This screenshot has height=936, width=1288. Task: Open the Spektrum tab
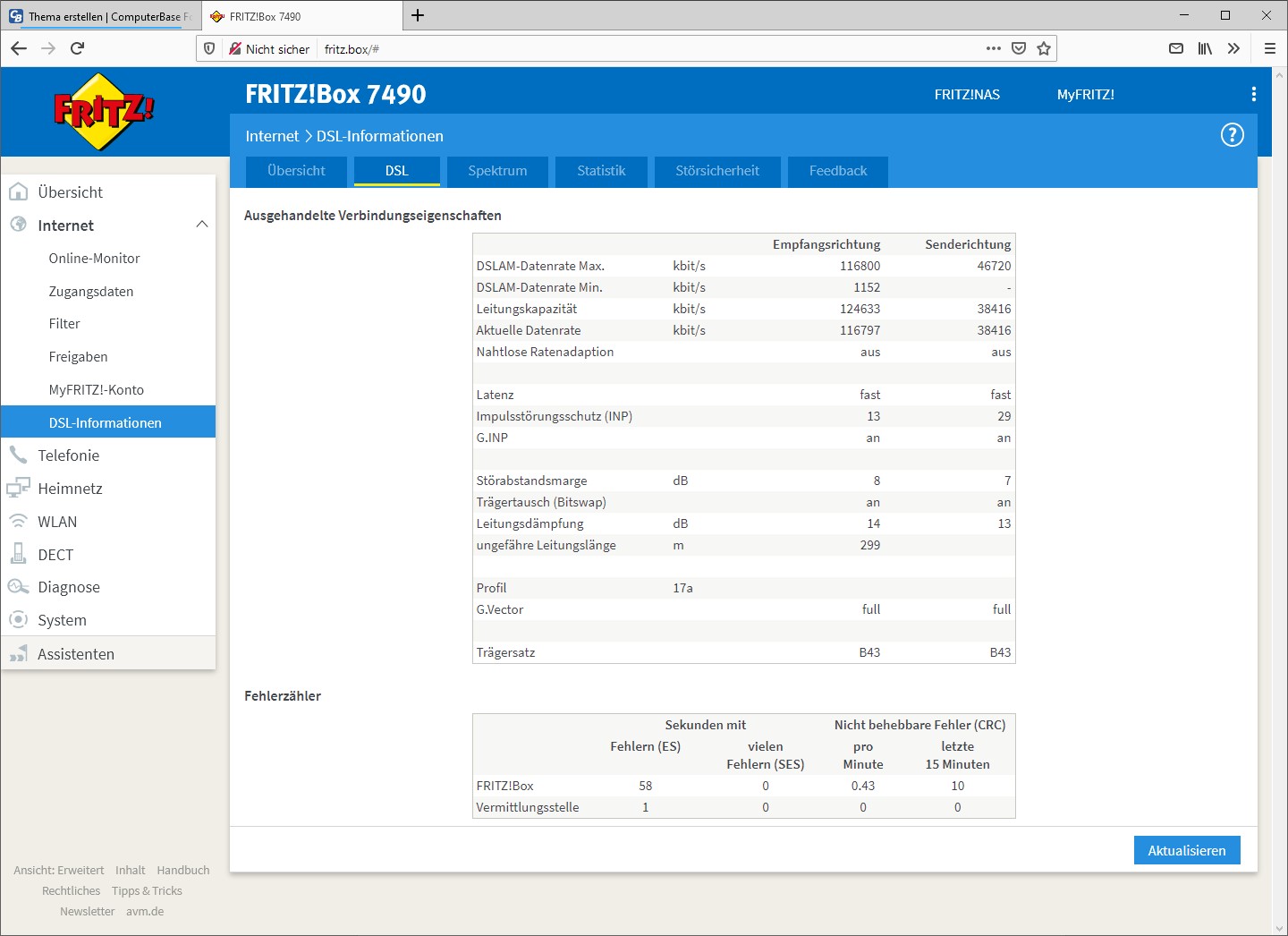point(497,171)
